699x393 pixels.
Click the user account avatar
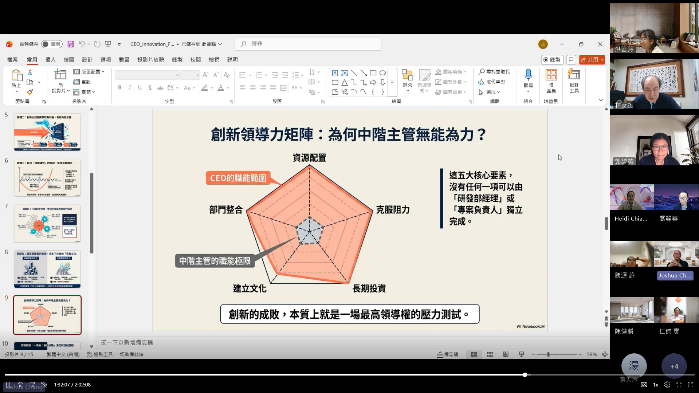pos(543,44)
